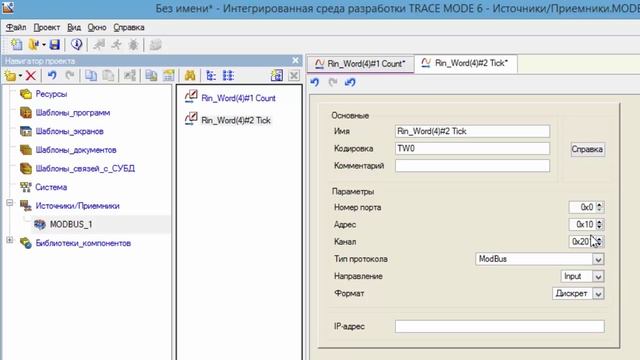
Task: Click the greyed walking figure toolbar icon
Action: [x=99, y=44]
